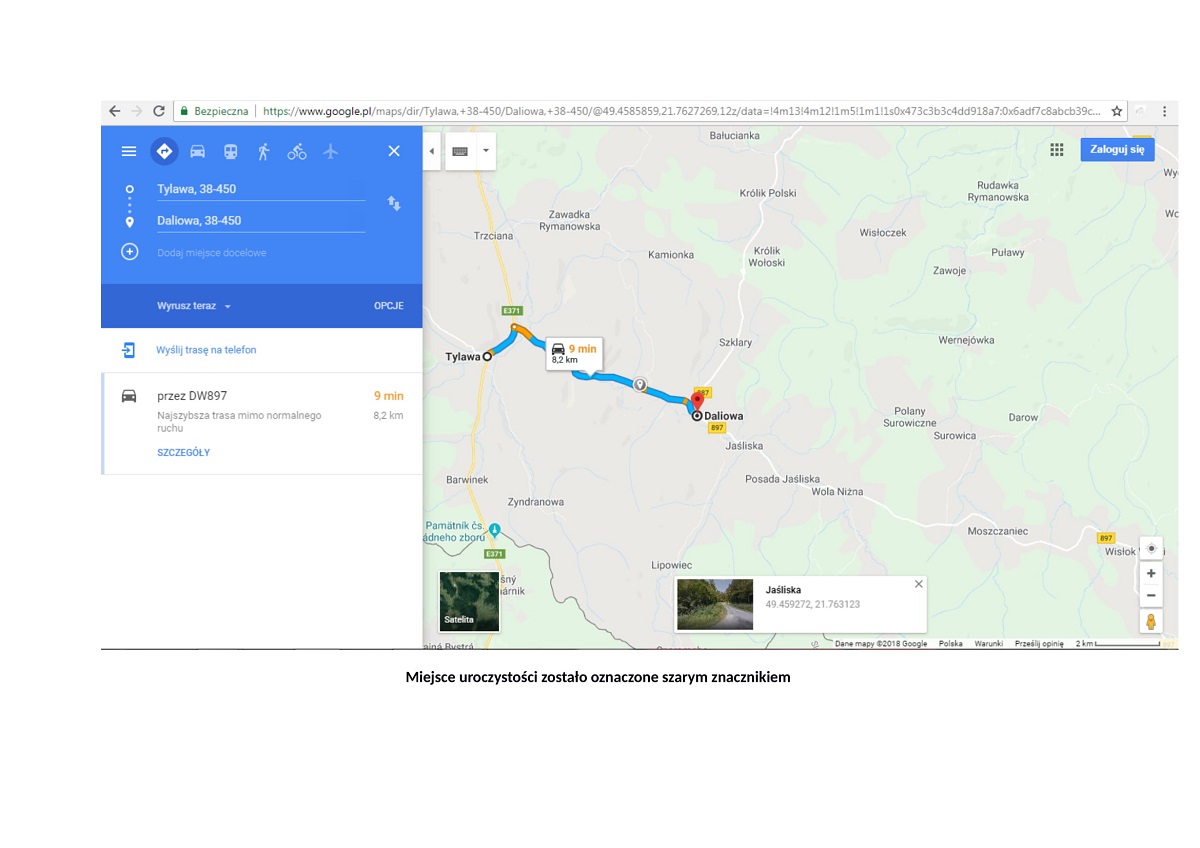Expand the input tools dropdown arrow
Image resolution: width=1200 pixels, height=848 pixels.
(x=485, y=151)
